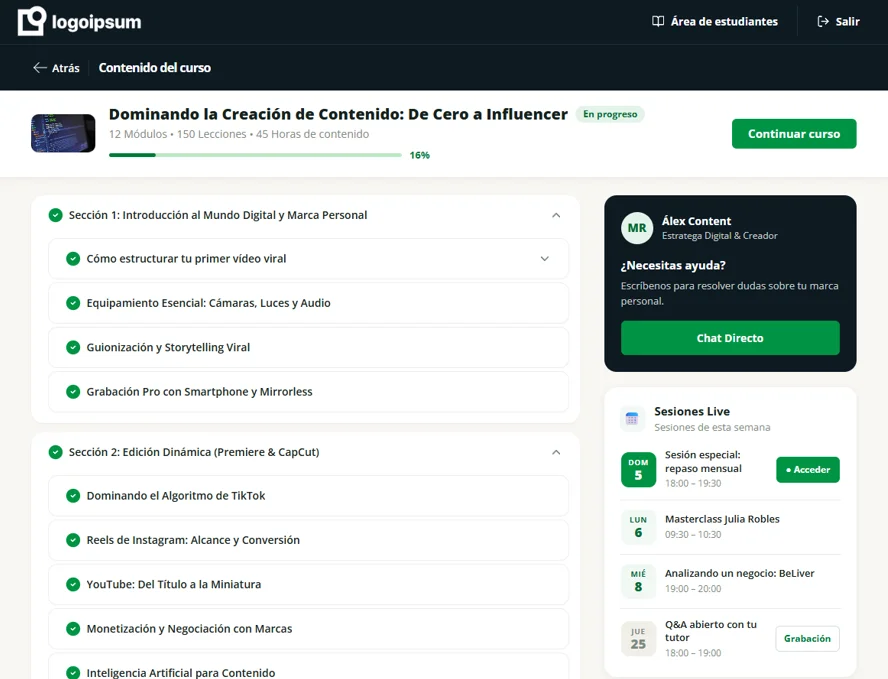The image size is (888, 679).
Task: Toggle check for Grabación Pro con Smartphone
Action: coord(73,392)
